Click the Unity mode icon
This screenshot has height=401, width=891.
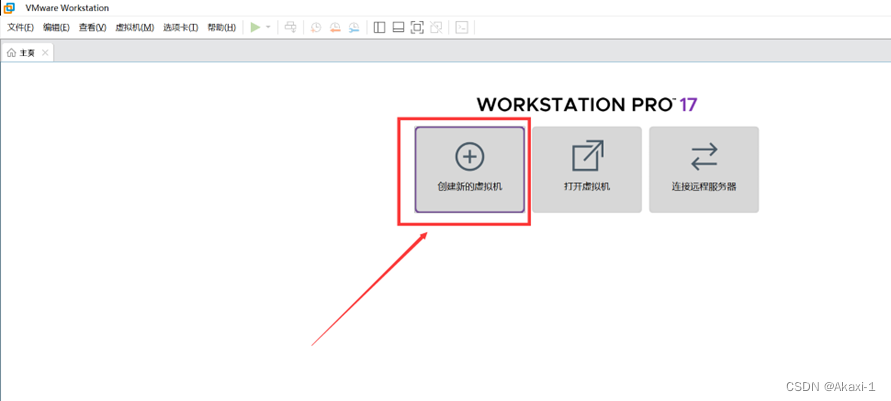point(436,27)
